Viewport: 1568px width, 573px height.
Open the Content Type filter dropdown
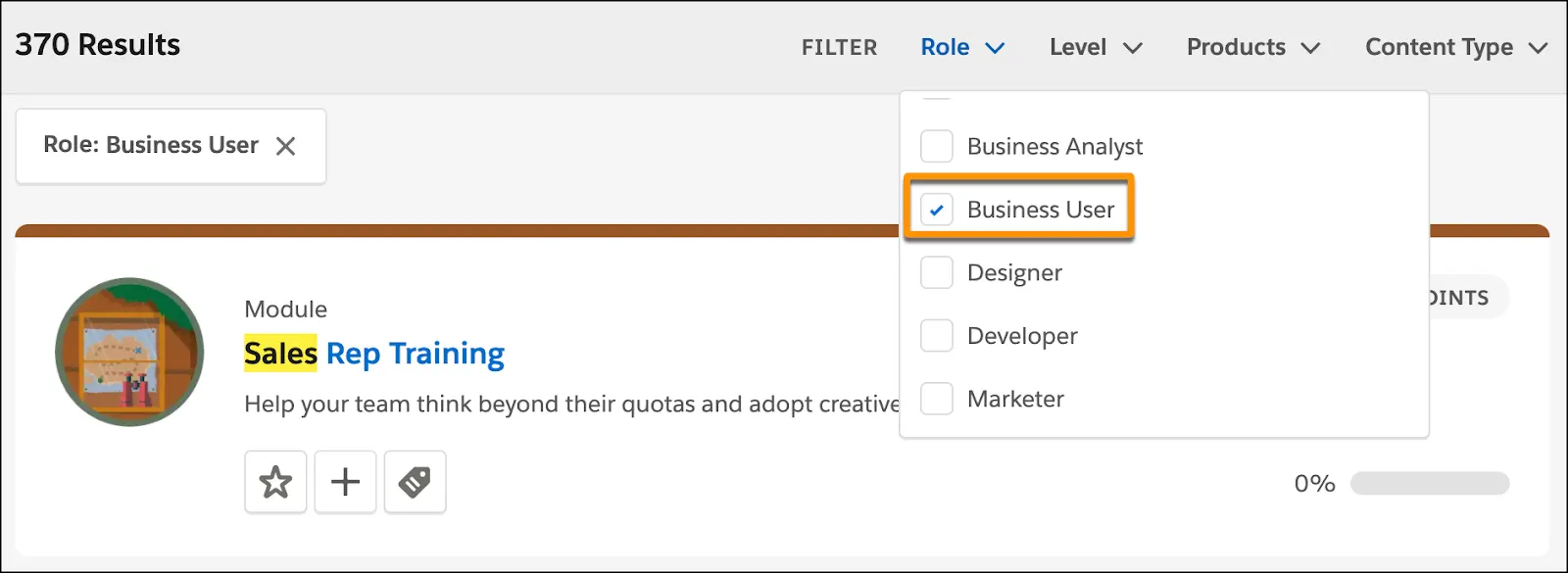[1454, 47]
